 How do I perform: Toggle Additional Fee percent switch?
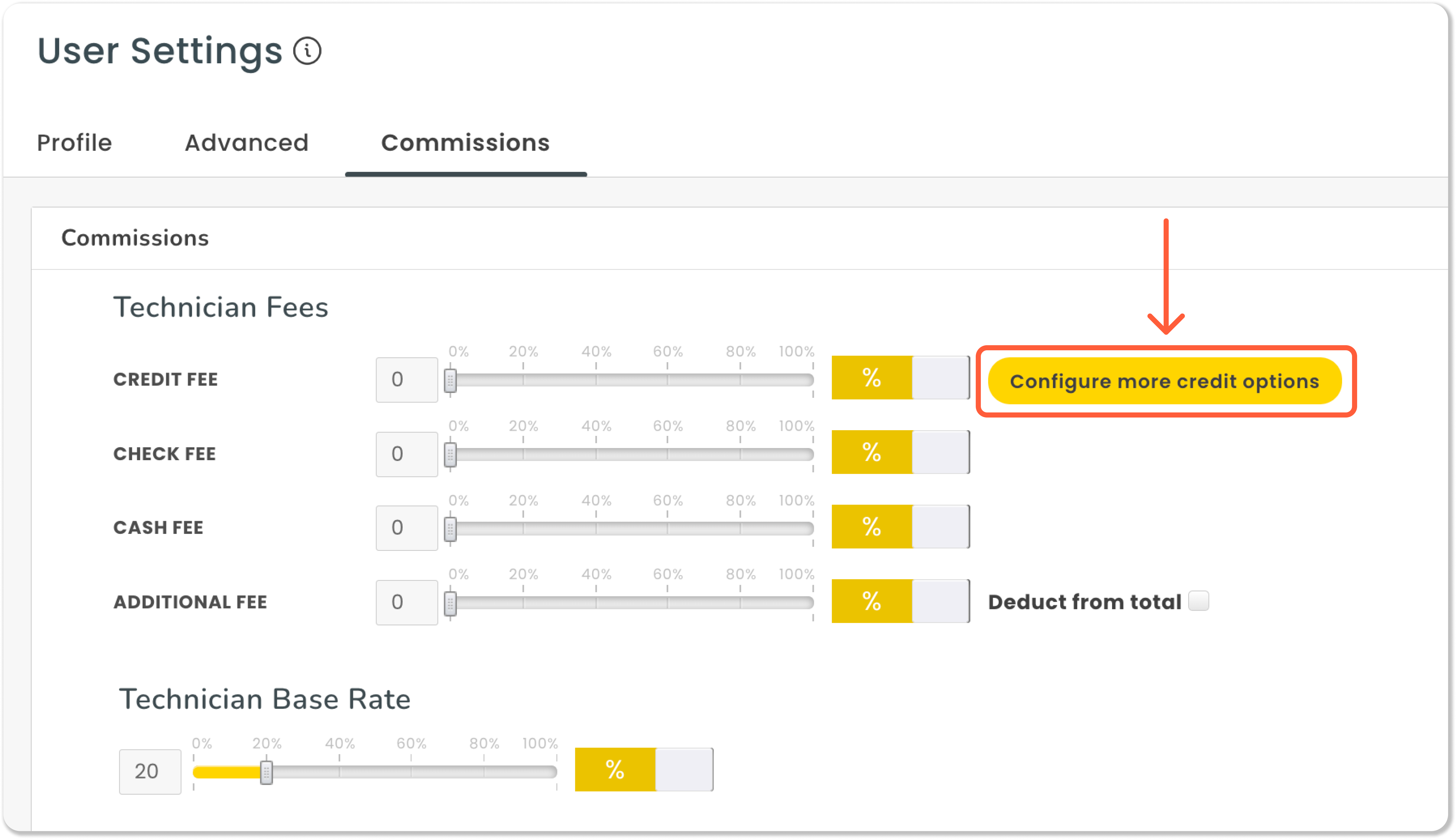pos(900,601)
